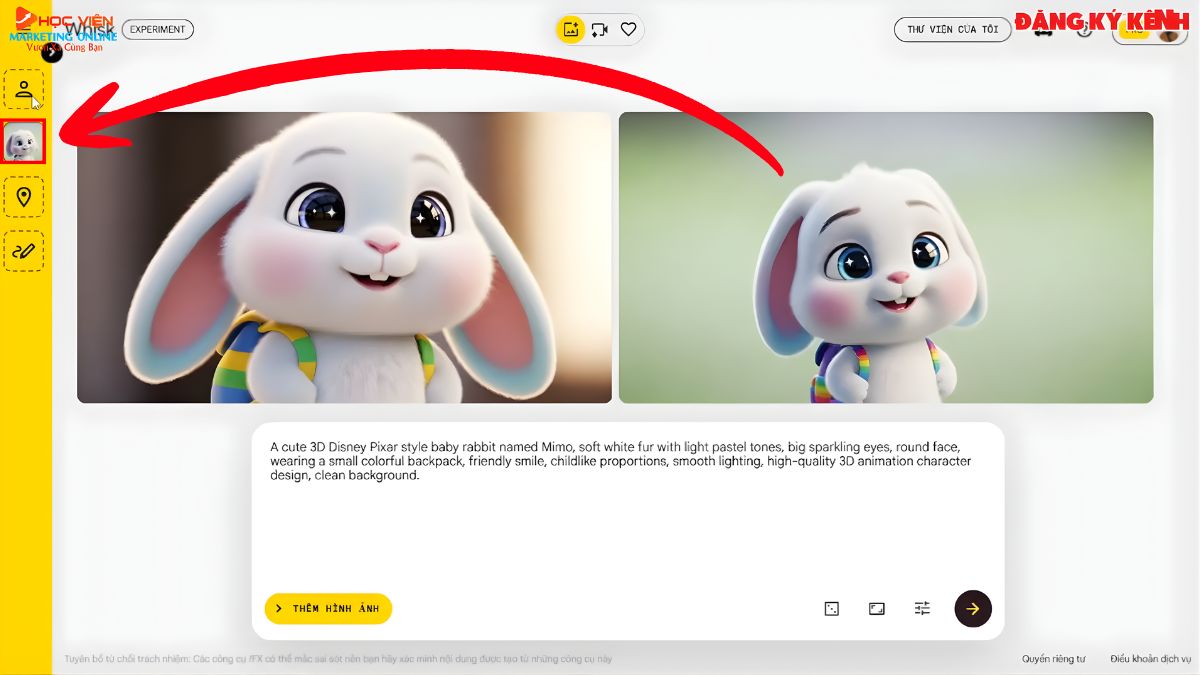
Task: Switch to image mode with the yellow icon
Action: [570, 29]
